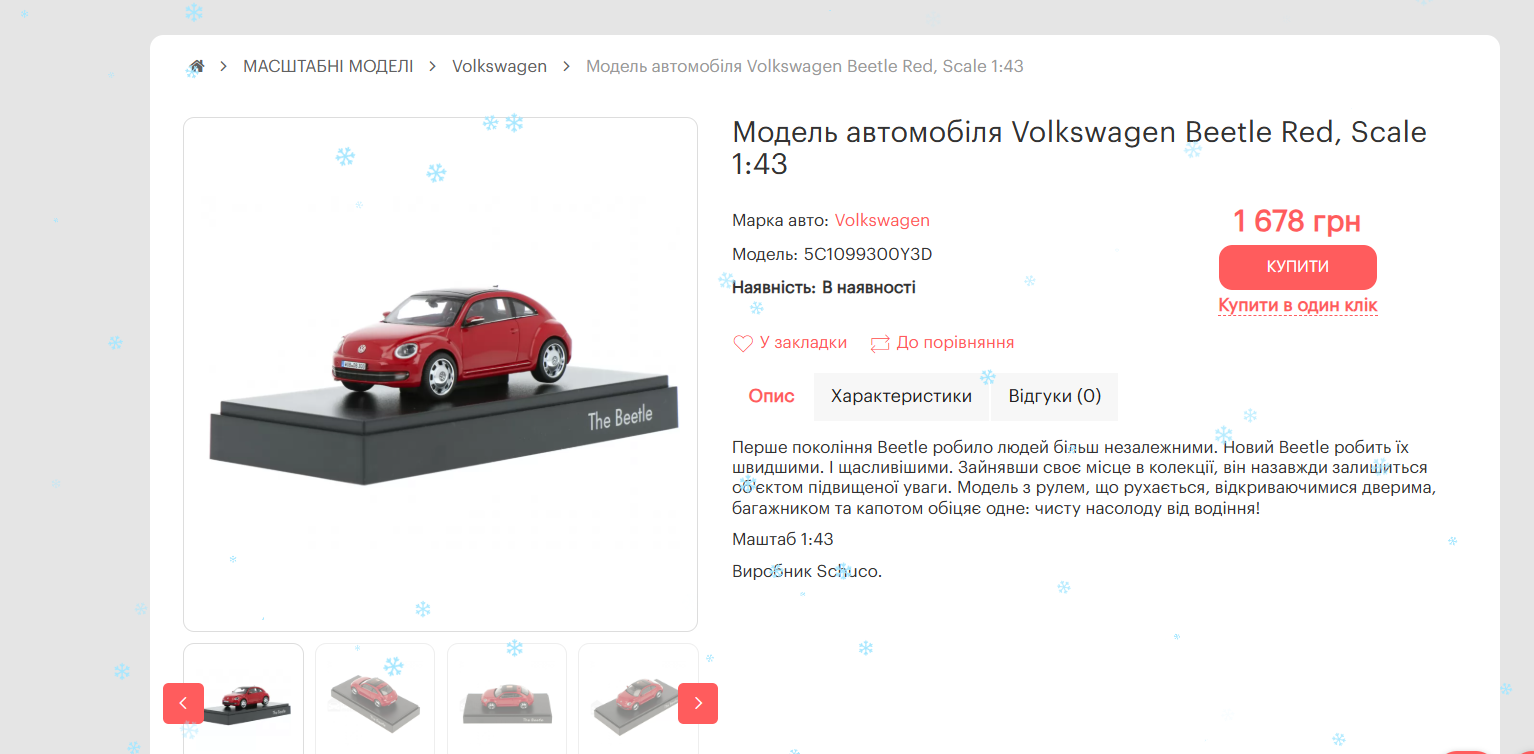
Task: Open МАСШТАБНІ МОДЕЛІ breadcrumb
Action: pyautogui.click(x=328, y=66)
